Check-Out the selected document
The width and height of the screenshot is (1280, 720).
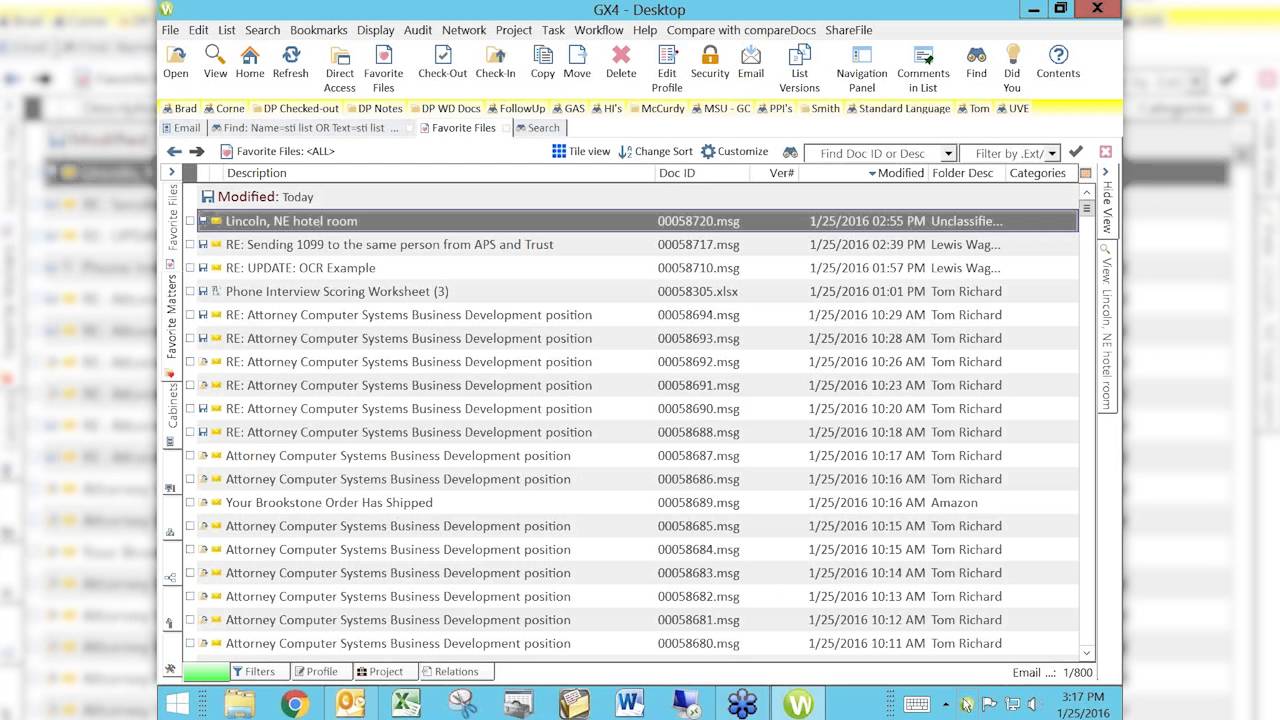coord(442,62)
